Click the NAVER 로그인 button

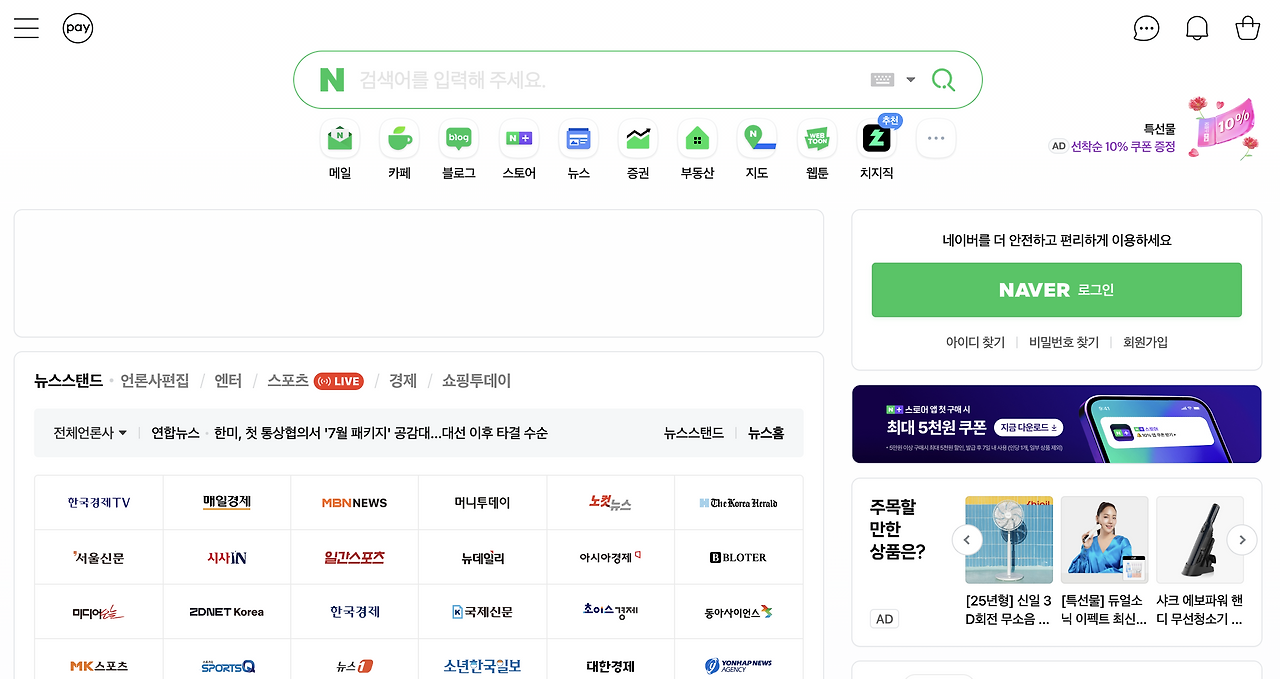click(x=1056, y=290)
